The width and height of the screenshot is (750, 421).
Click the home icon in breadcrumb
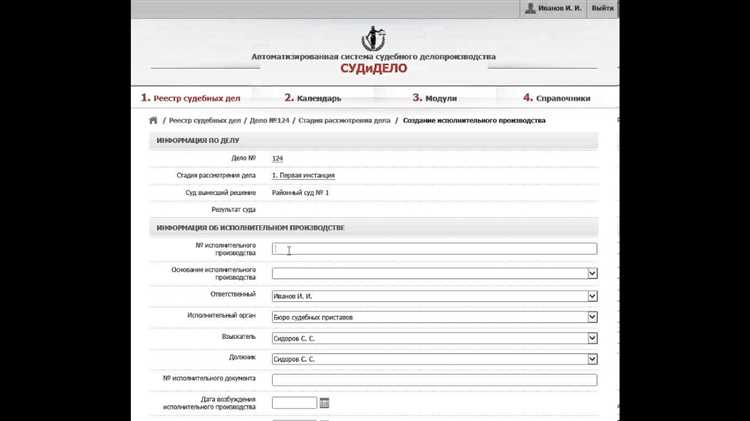pyautogui.click(x=153, y=121)
